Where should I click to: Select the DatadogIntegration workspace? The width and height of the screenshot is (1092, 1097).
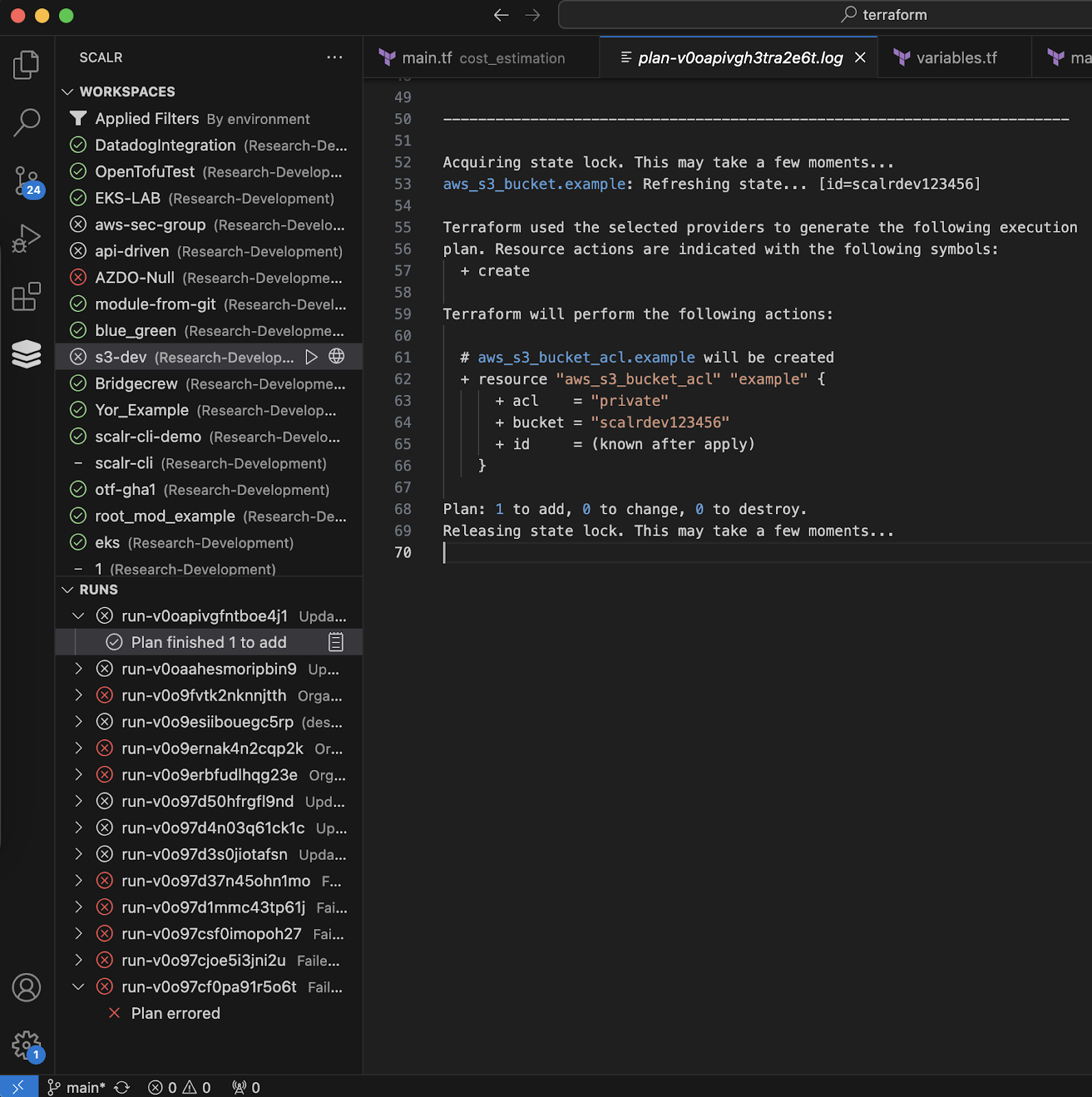click(x=209, y=145)
